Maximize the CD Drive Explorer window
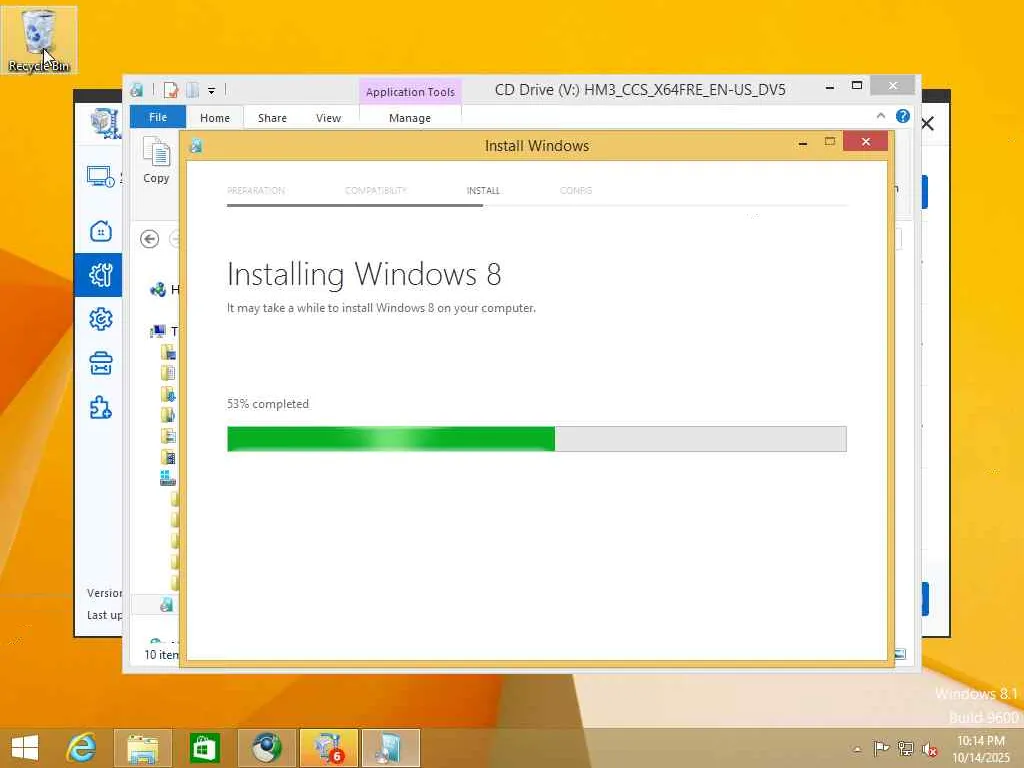The image size is (1024, 768). pyautogui.click(x=857, y=86)
